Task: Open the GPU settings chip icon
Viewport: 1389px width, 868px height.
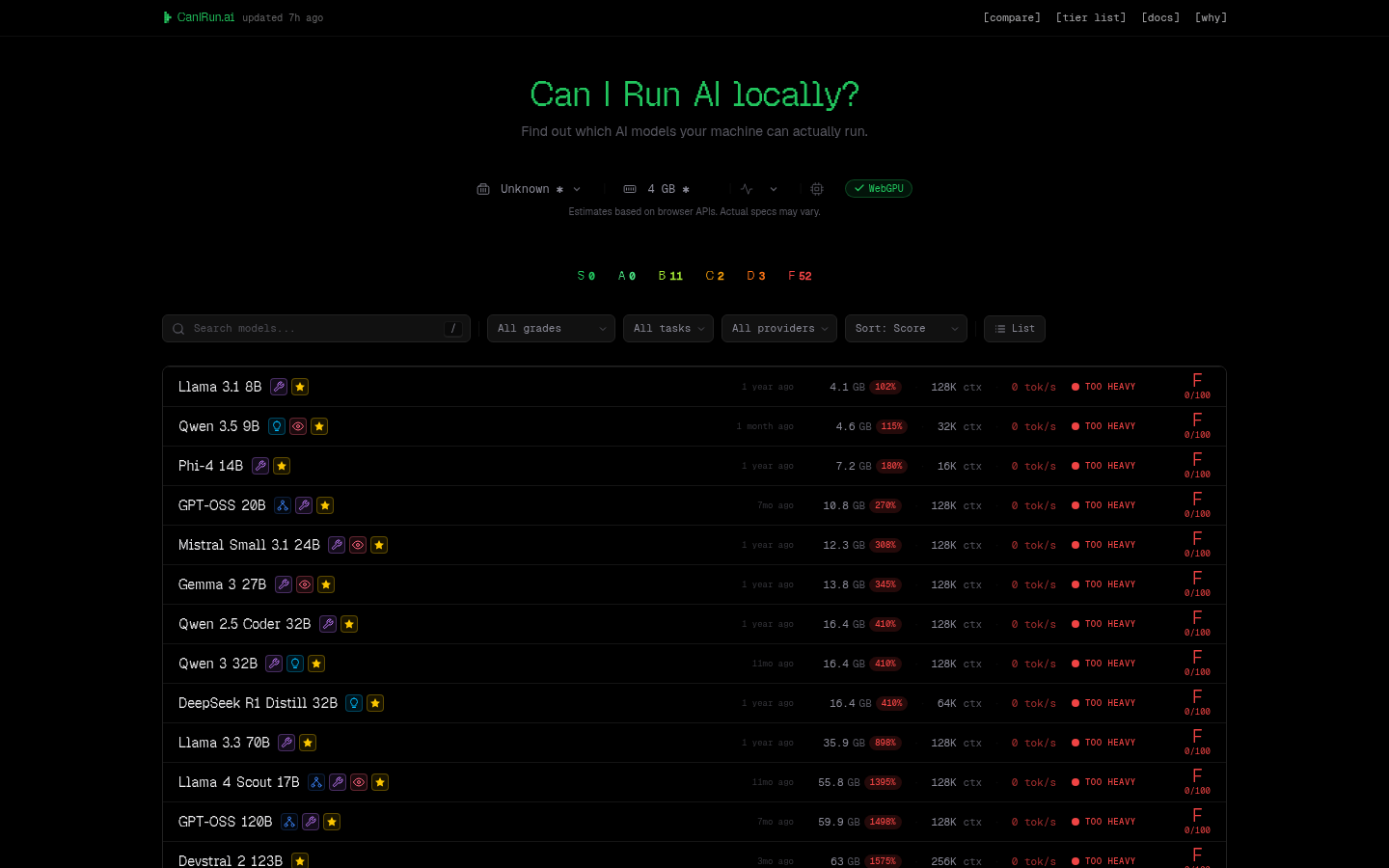Action: [817, 188]
